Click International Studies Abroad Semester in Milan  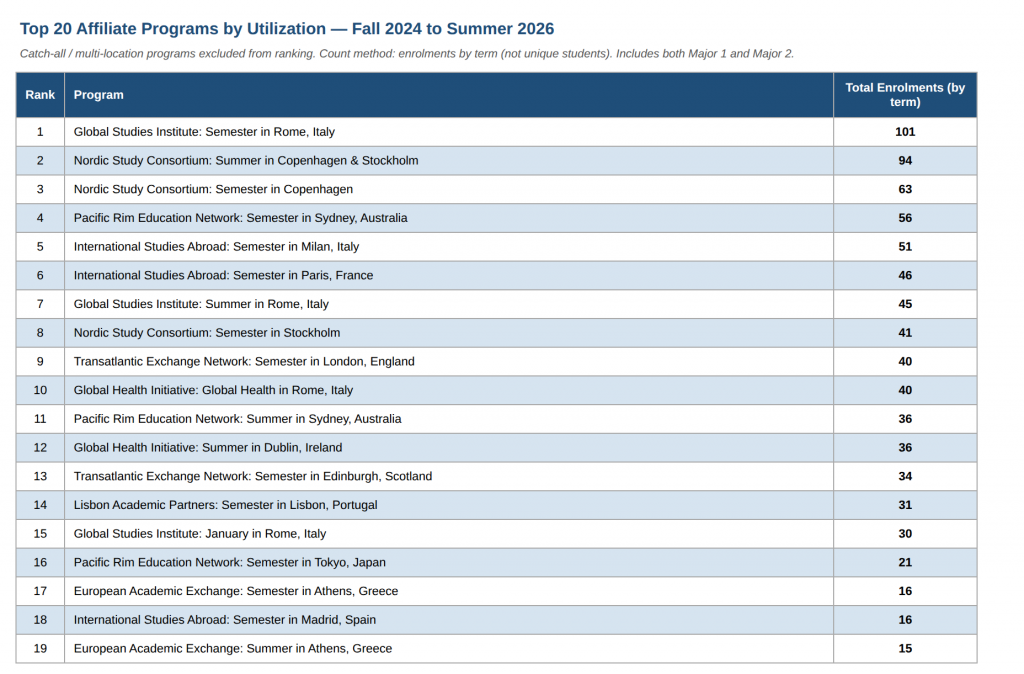click(216, 247)
